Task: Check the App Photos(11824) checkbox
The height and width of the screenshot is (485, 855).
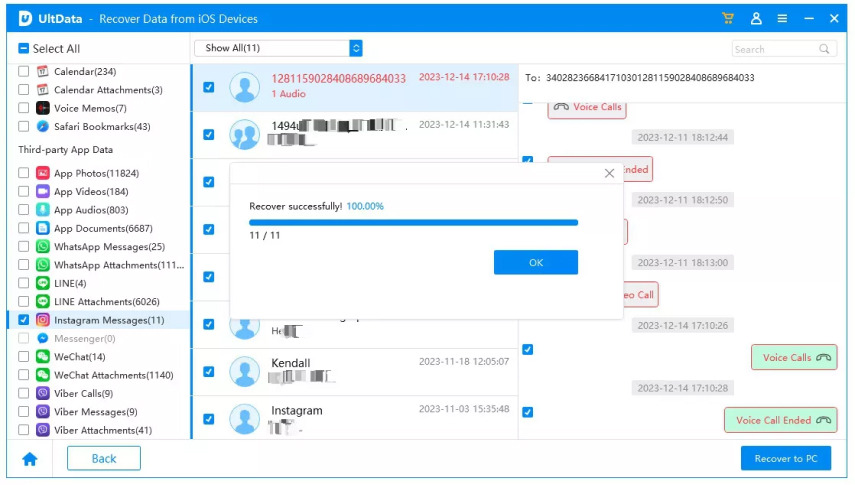Action: (23, 173)
